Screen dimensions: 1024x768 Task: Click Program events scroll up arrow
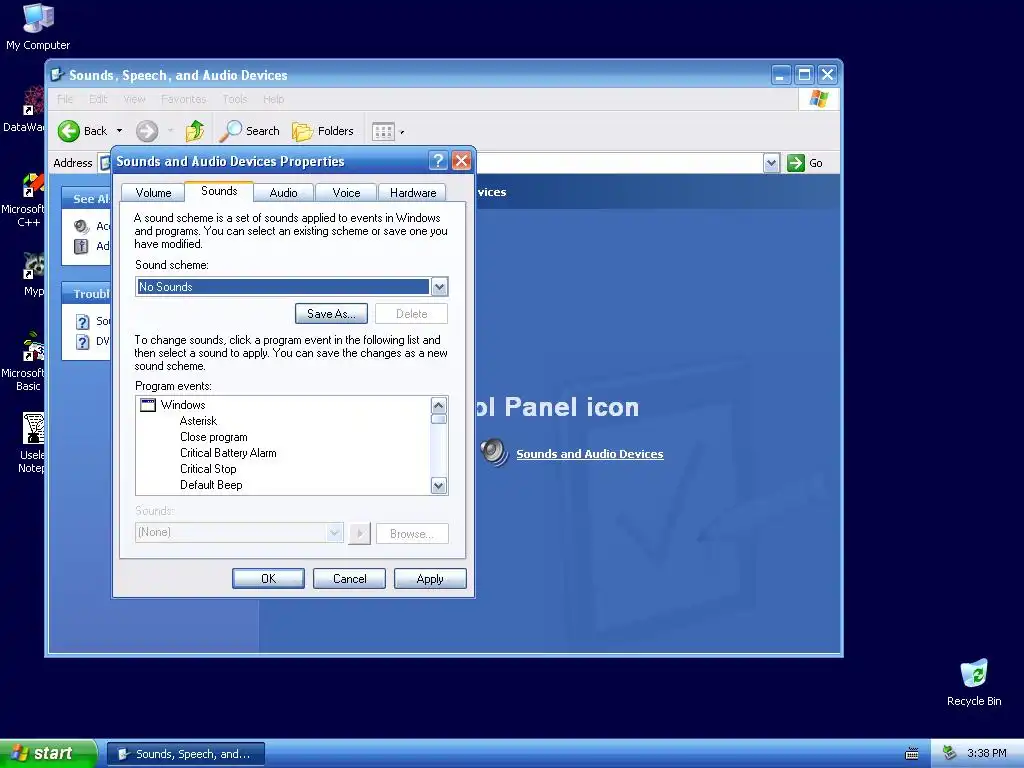(x=439, y=405)
